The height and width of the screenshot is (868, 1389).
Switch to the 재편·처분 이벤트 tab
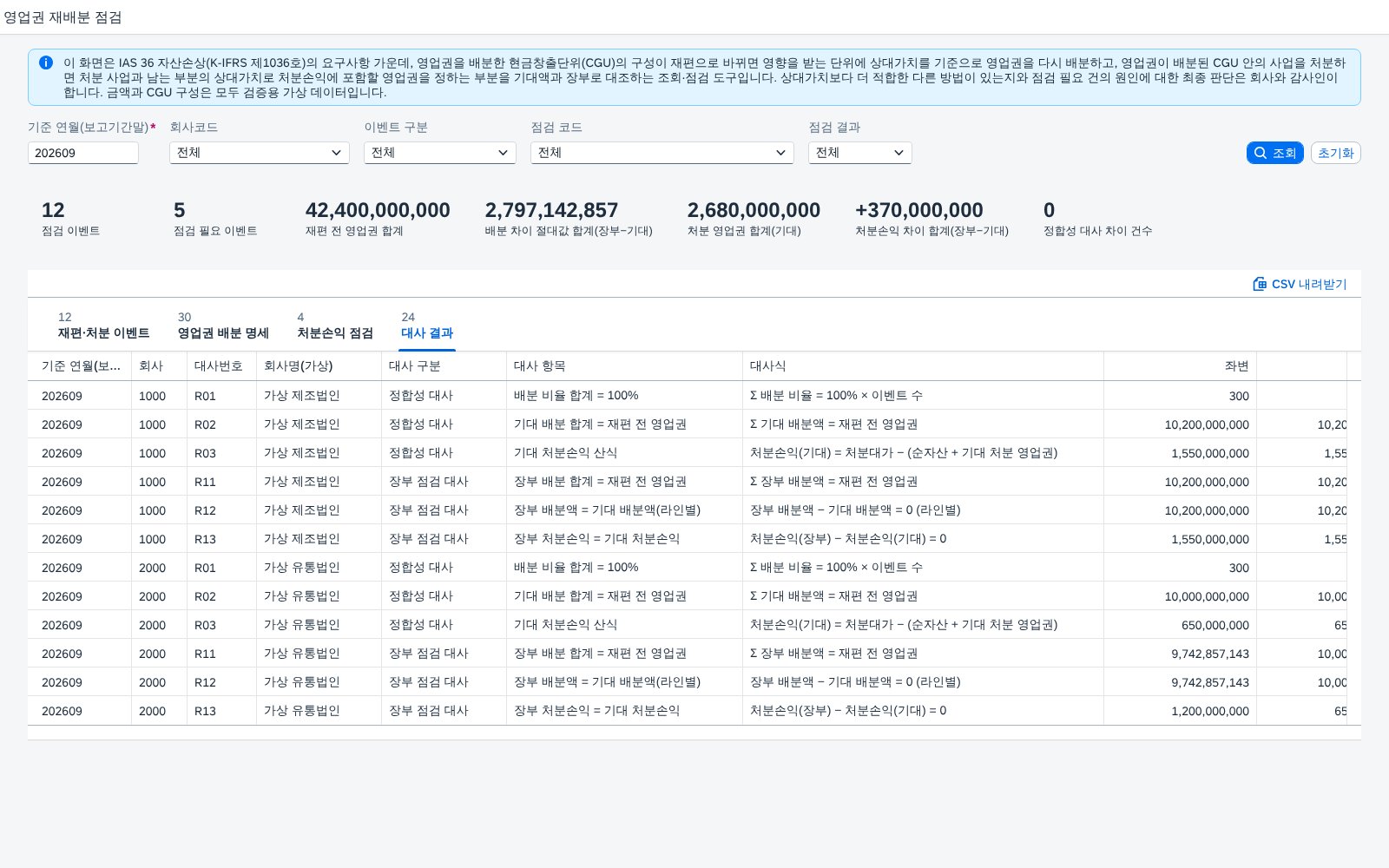[103, 325]
